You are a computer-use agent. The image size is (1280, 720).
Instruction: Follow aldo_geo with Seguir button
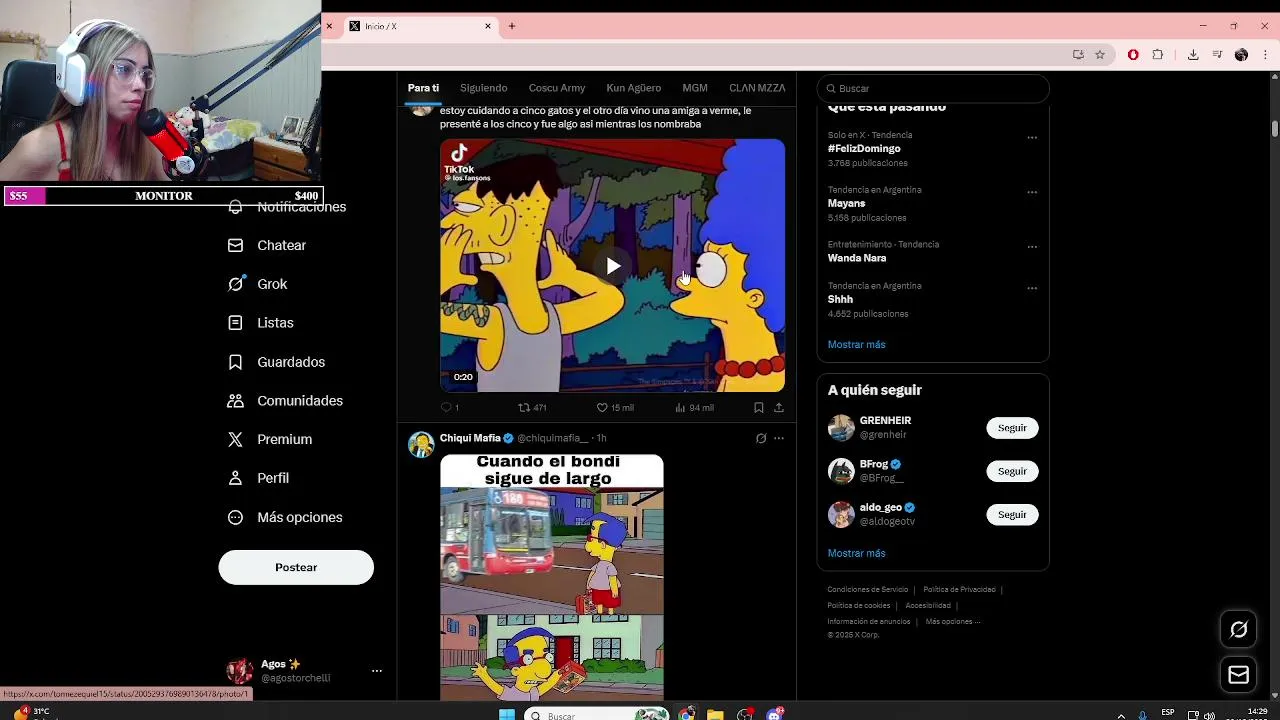pos(1012,514)
